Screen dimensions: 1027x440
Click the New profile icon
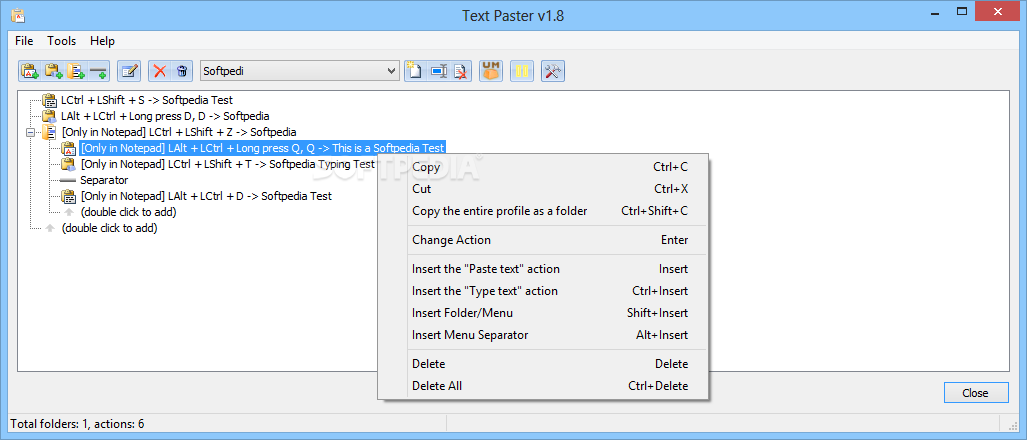(x=414, y=71)
